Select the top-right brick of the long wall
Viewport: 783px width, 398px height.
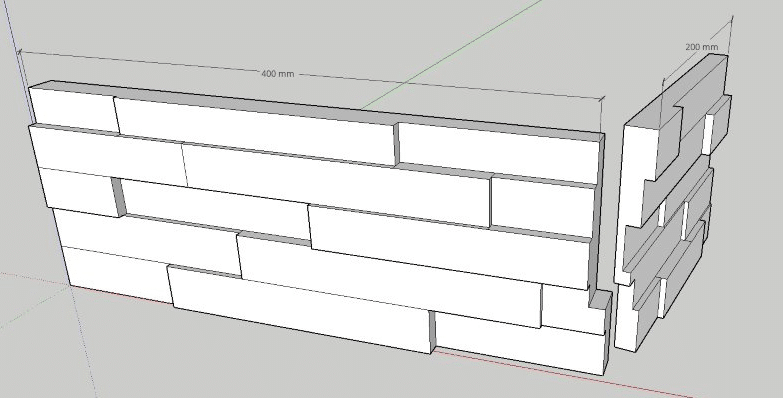tap(499, 152)
